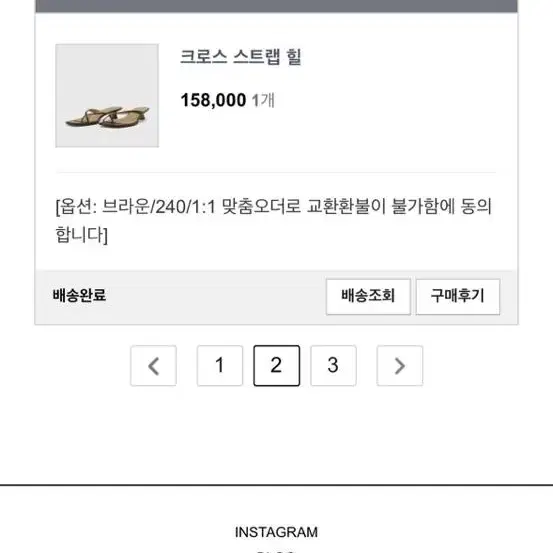Screen dimensions: 553x553
Task: Click the black footer divider line
Action: [276, 485]
